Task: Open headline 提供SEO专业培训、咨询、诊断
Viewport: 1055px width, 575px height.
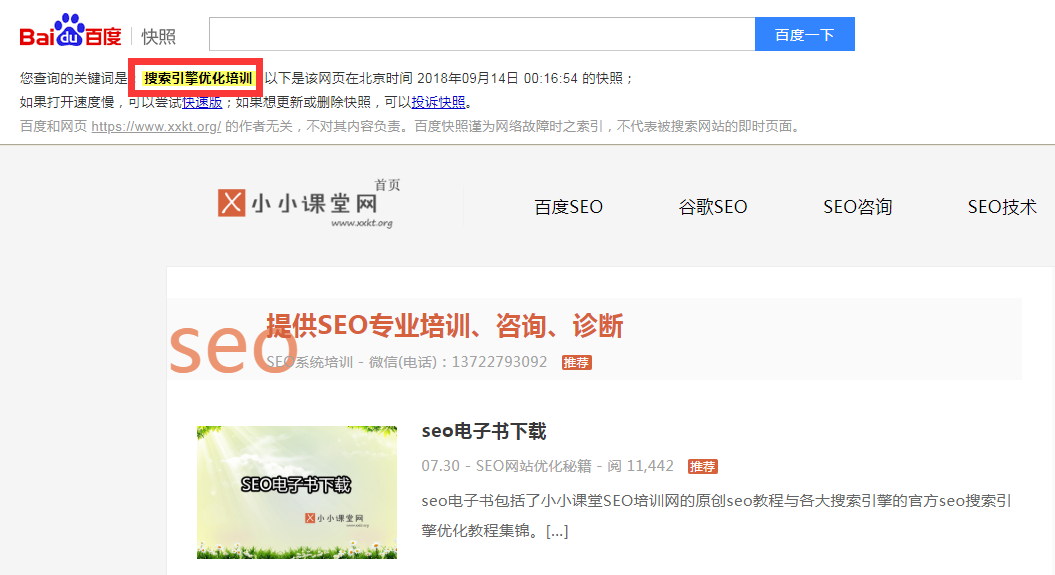Action: [x=445, y=325]
